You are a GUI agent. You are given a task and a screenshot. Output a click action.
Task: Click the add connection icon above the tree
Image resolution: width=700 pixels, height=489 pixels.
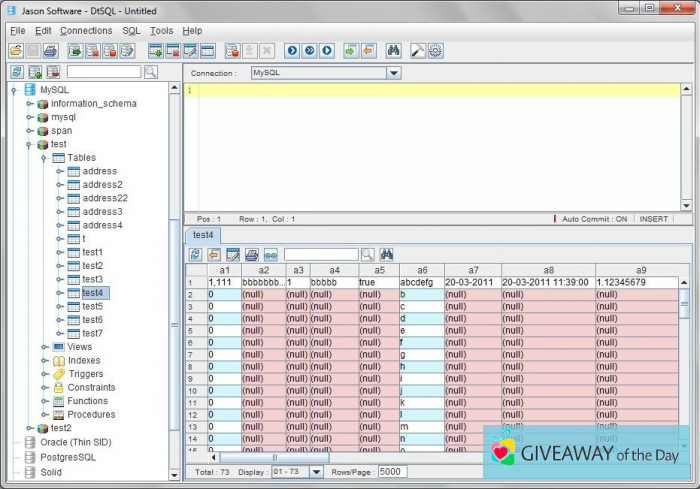pyautogui.click(x=35, y=72)
